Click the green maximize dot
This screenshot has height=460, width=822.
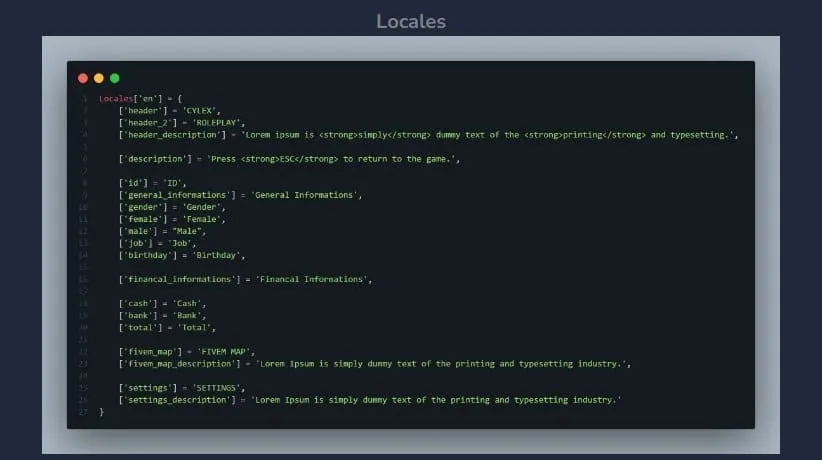[x=114, y=78]
